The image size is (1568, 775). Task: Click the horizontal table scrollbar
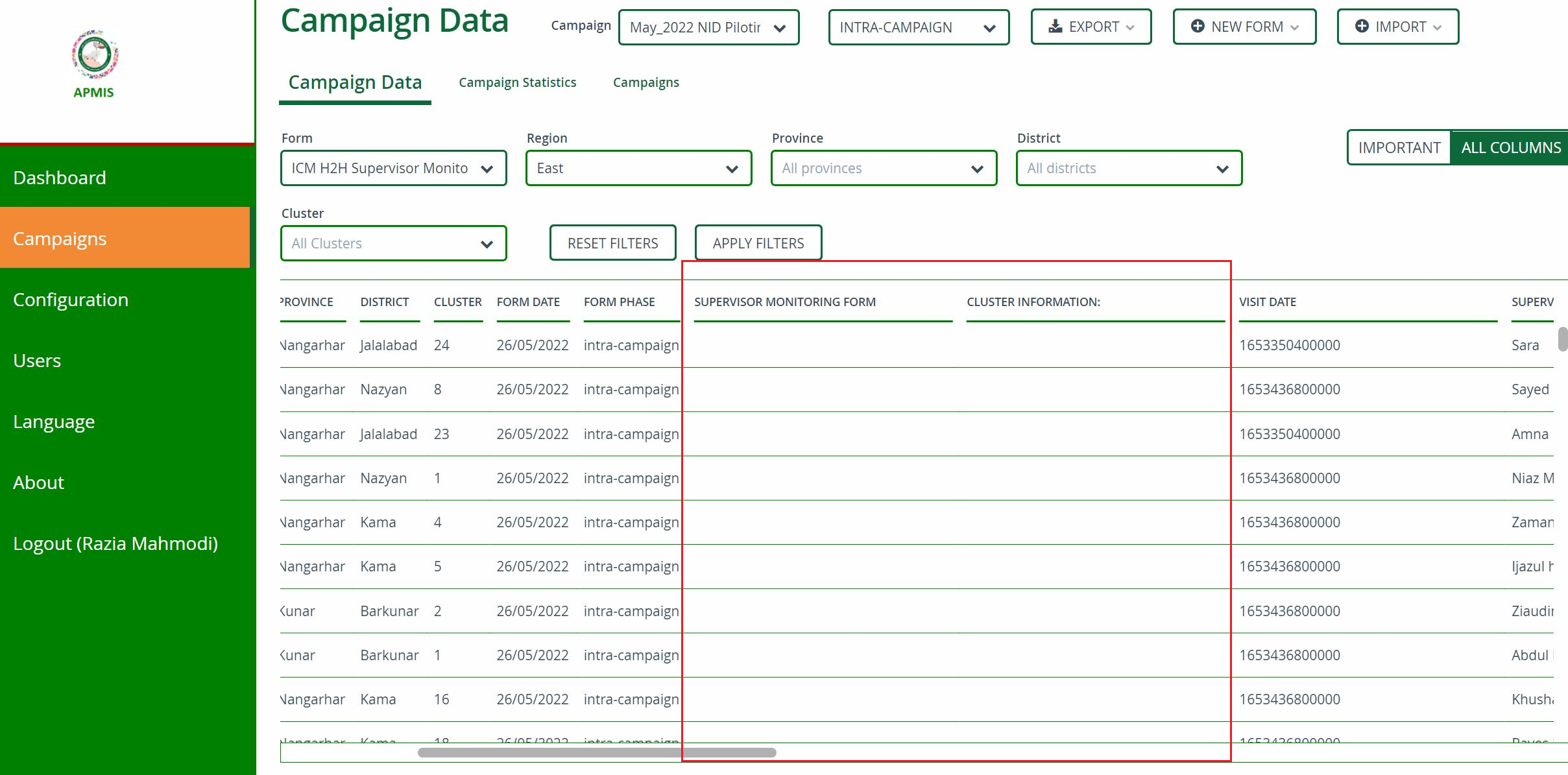[x=598, y=752]
